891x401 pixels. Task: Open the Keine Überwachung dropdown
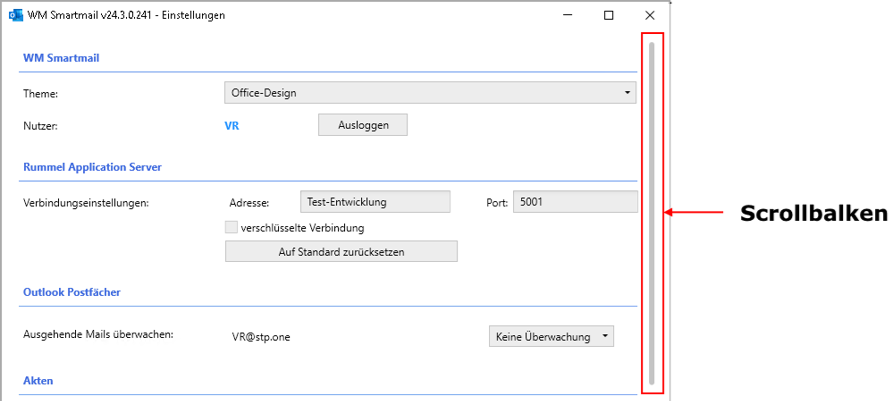pos(551,337)
